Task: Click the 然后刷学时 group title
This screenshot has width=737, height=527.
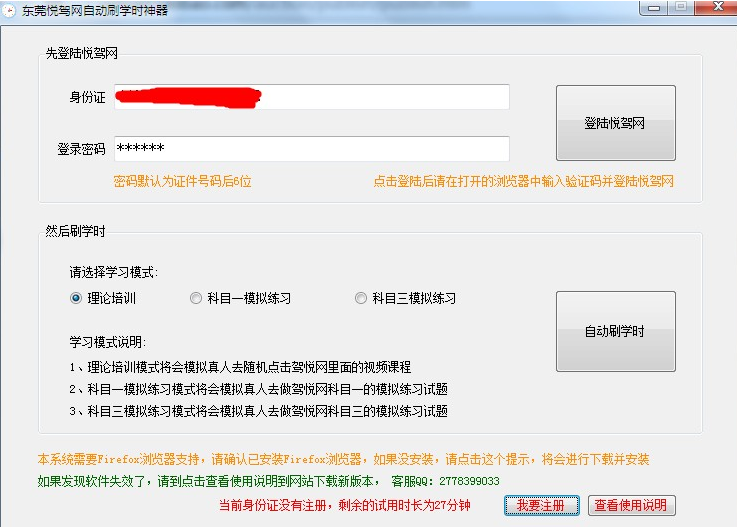Action: (75, 231)
